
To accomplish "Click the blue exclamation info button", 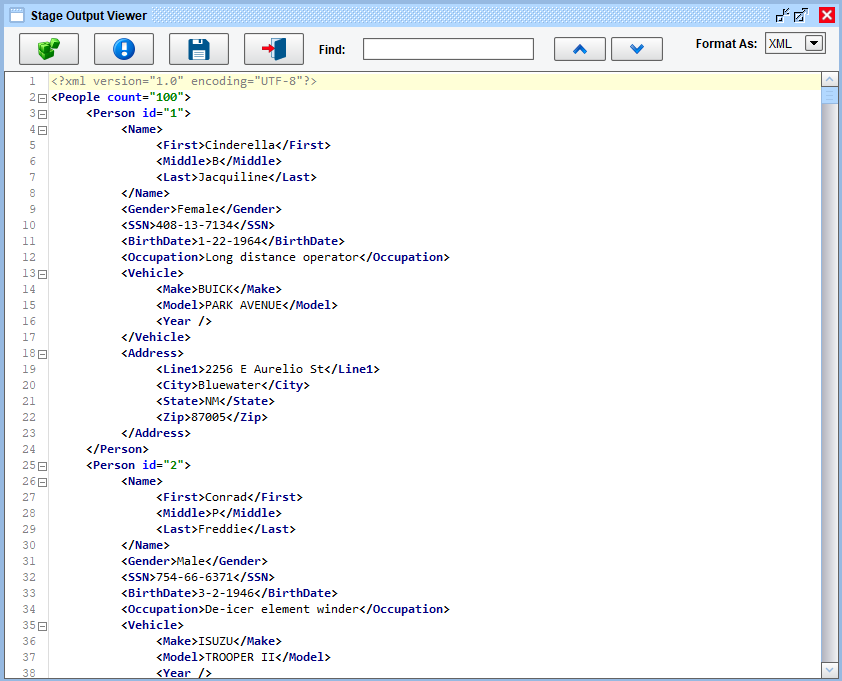I will [124, 49].
